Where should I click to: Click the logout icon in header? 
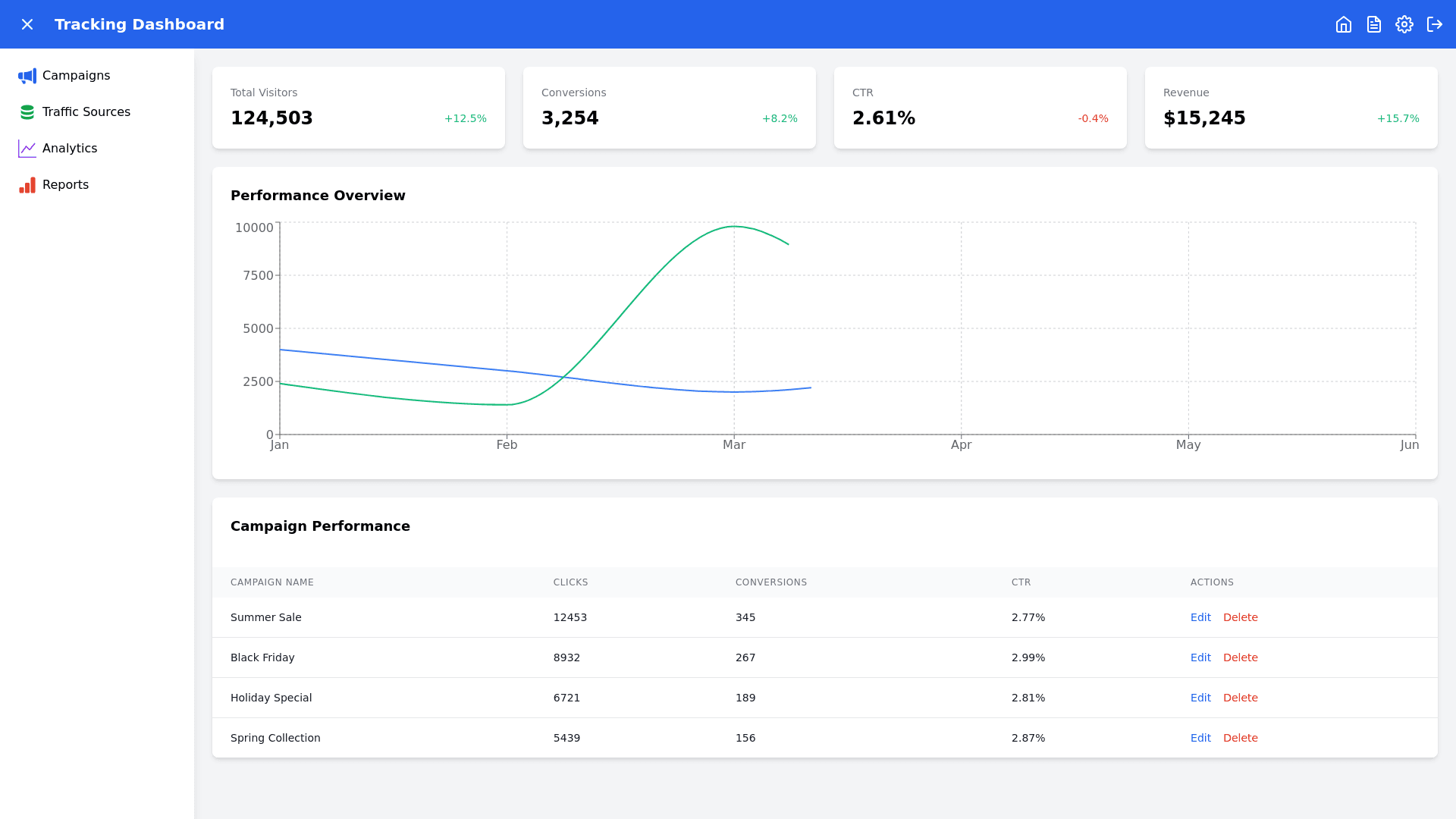tap(1434, 24)
